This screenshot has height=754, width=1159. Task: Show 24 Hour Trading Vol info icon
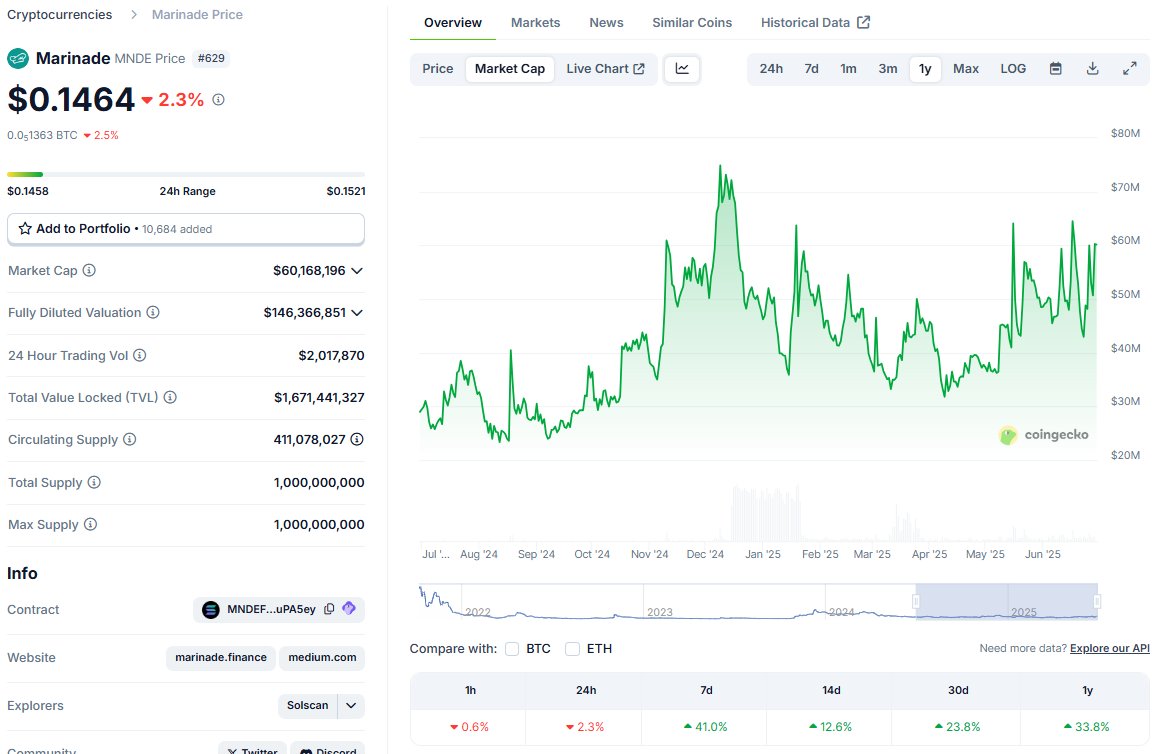(x=140, y=356)
